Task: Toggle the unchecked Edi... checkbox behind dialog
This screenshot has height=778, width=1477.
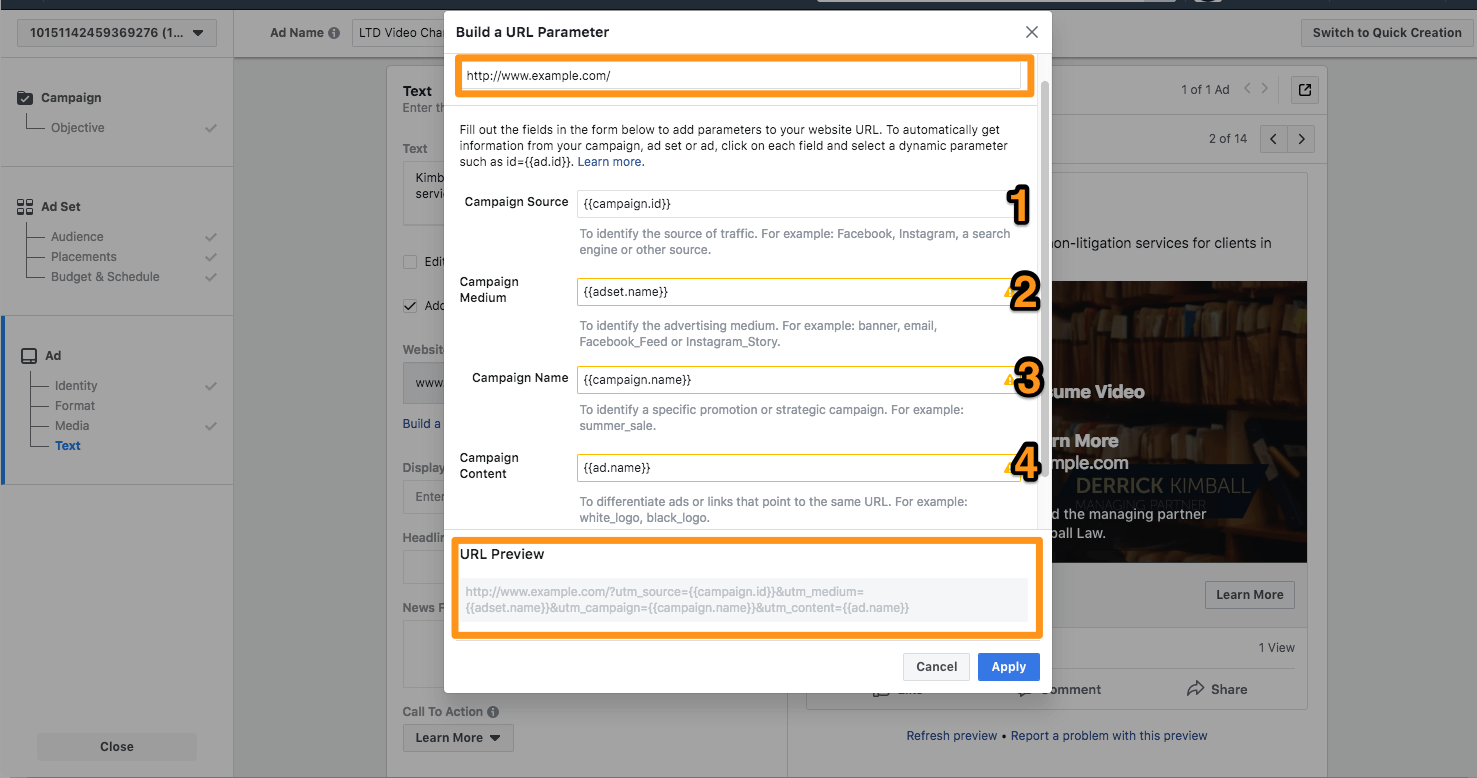Action: pyautogui.click(x=410, y=262)
